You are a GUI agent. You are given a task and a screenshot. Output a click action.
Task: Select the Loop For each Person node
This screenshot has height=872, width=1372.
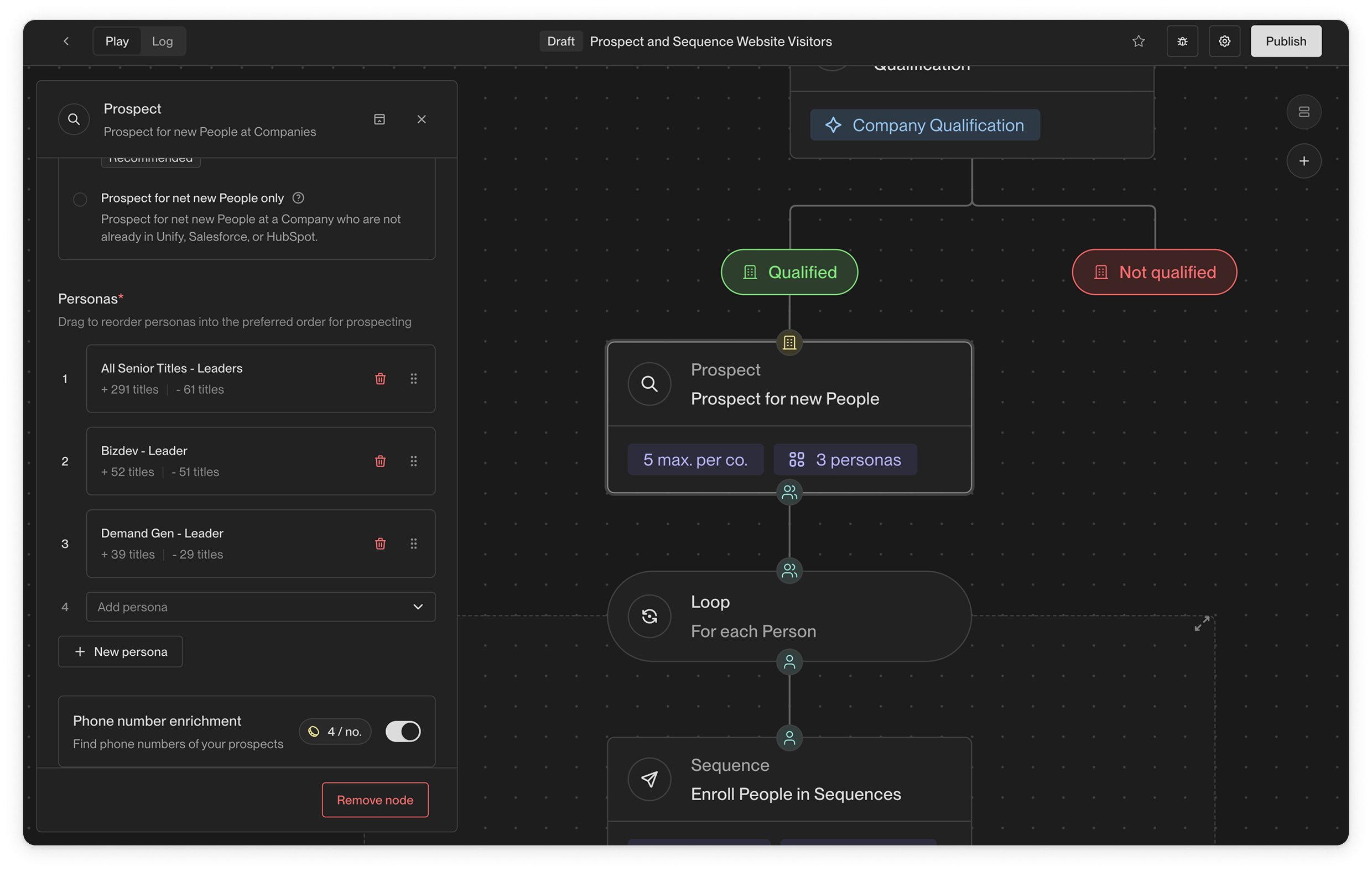point(789,617)
